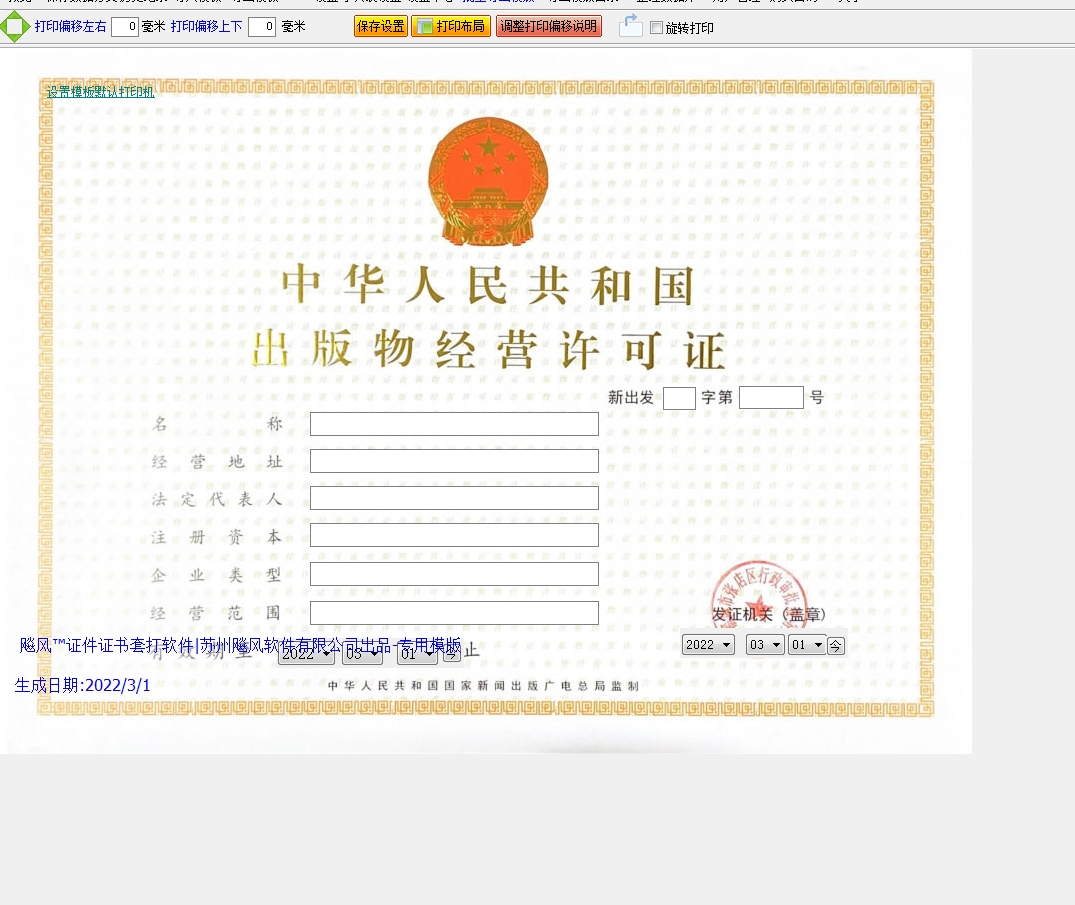Click the 打印偏移左右 input box

click(125, 27)
